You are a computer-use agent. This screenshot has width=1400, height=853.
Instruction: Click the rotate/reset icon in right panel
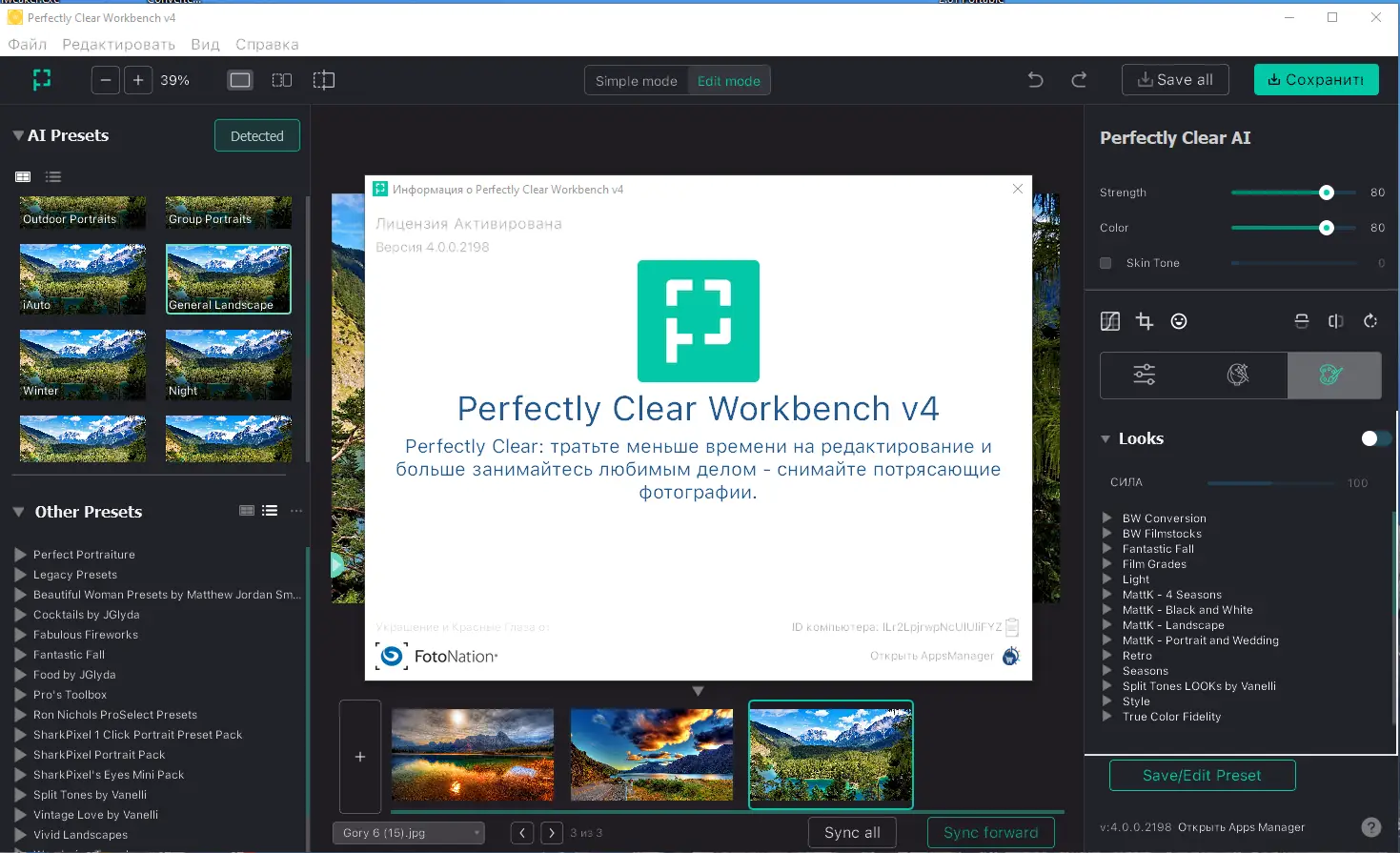coord(1370,321)
